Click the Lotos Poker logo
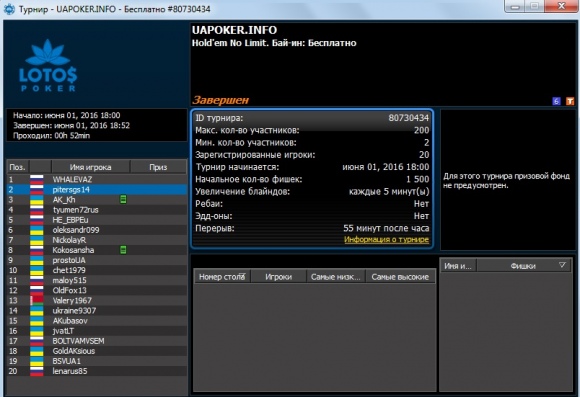This screenshot has width=580, height=397. pos(48,65)
